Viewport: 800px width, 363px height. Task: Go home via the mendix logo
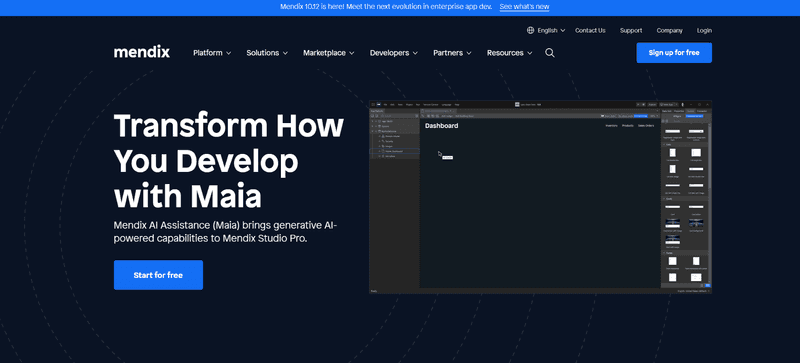[x=142, y=52]
